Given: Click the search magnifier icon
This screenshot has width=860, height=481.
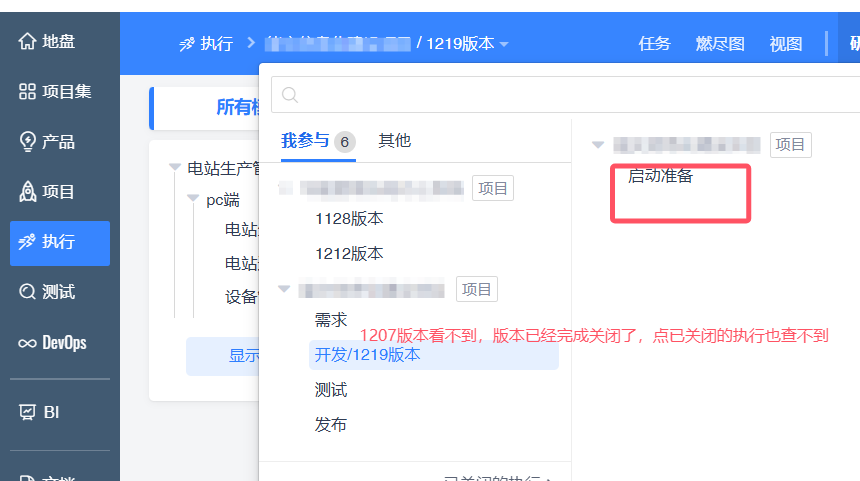Looking at the screenshot, I should (x=290, y=95).
